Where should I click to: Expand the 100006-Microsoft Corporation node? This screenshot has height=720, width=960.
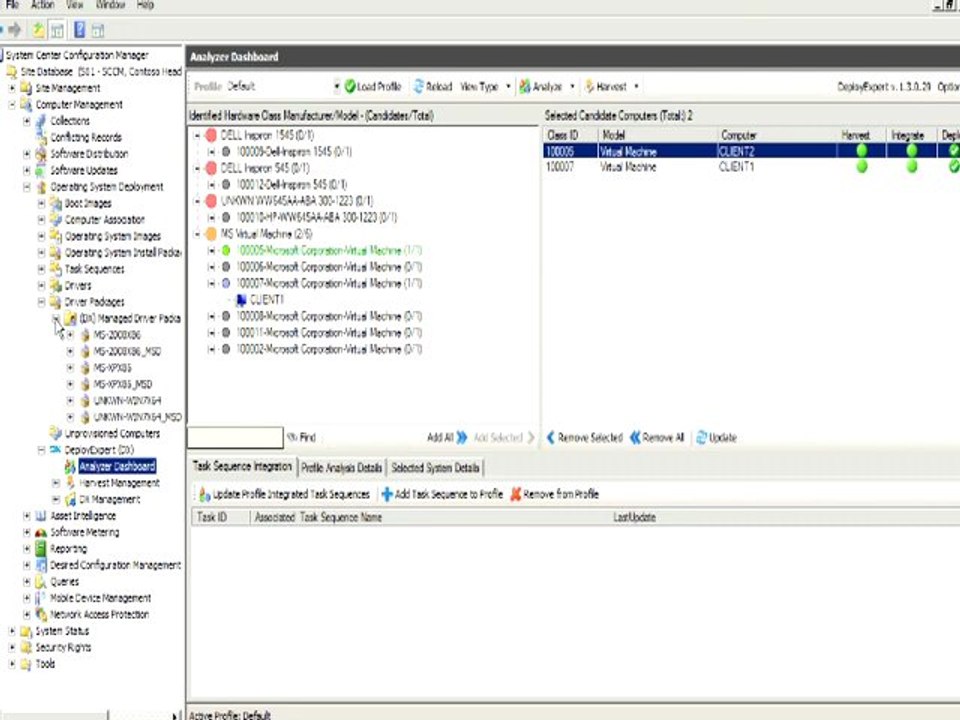(x=211, y=267)
